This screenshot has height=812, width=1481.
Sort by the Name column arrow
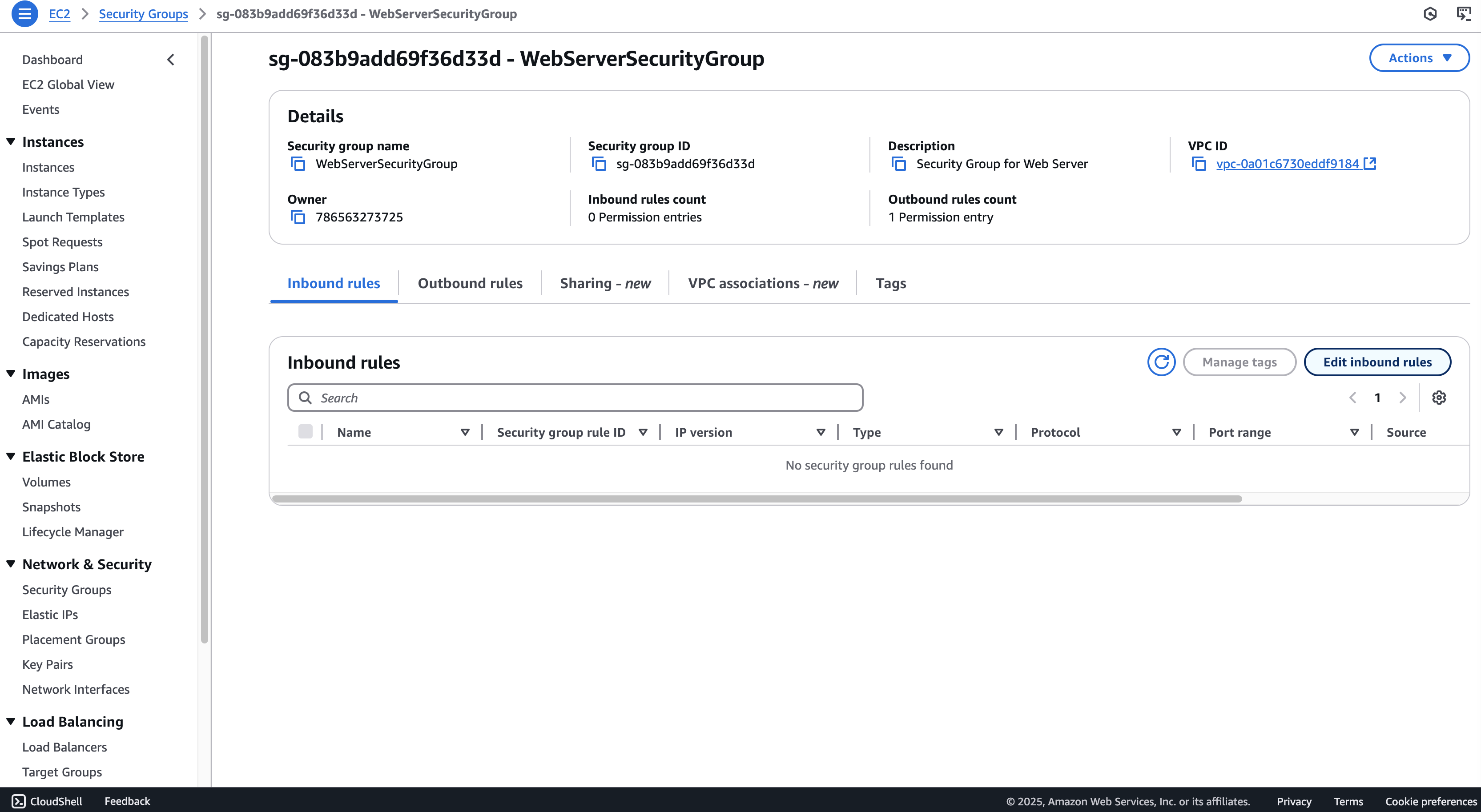pyautogui.click(x=465, y=432)
